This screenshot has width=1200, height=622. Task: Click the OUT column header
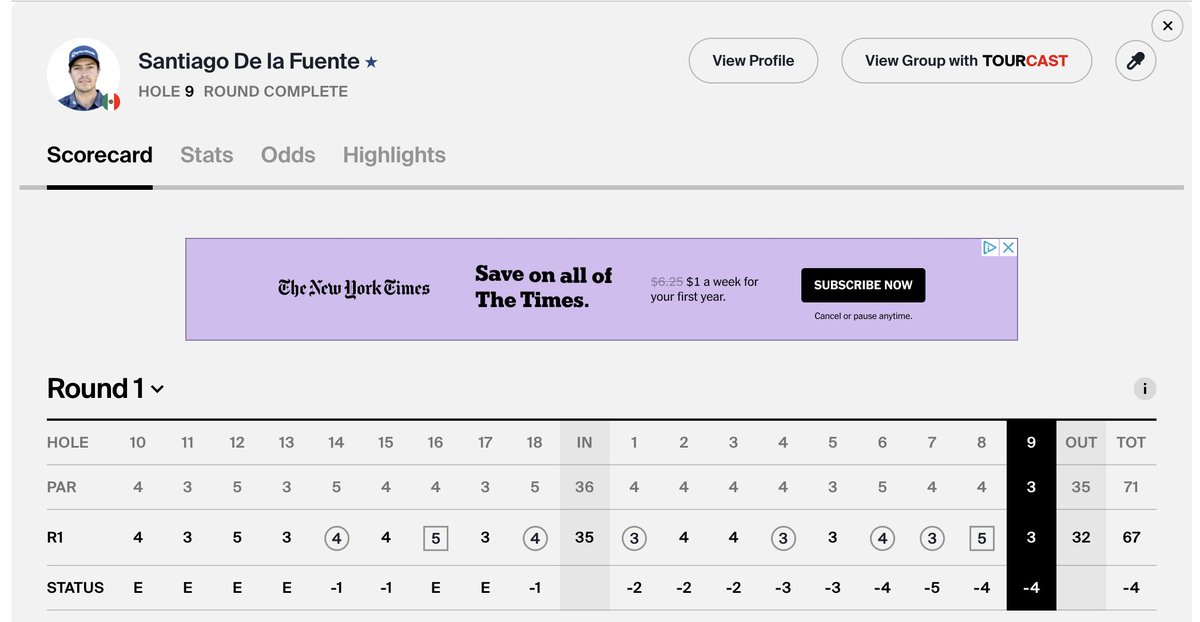pos(1081,443)
